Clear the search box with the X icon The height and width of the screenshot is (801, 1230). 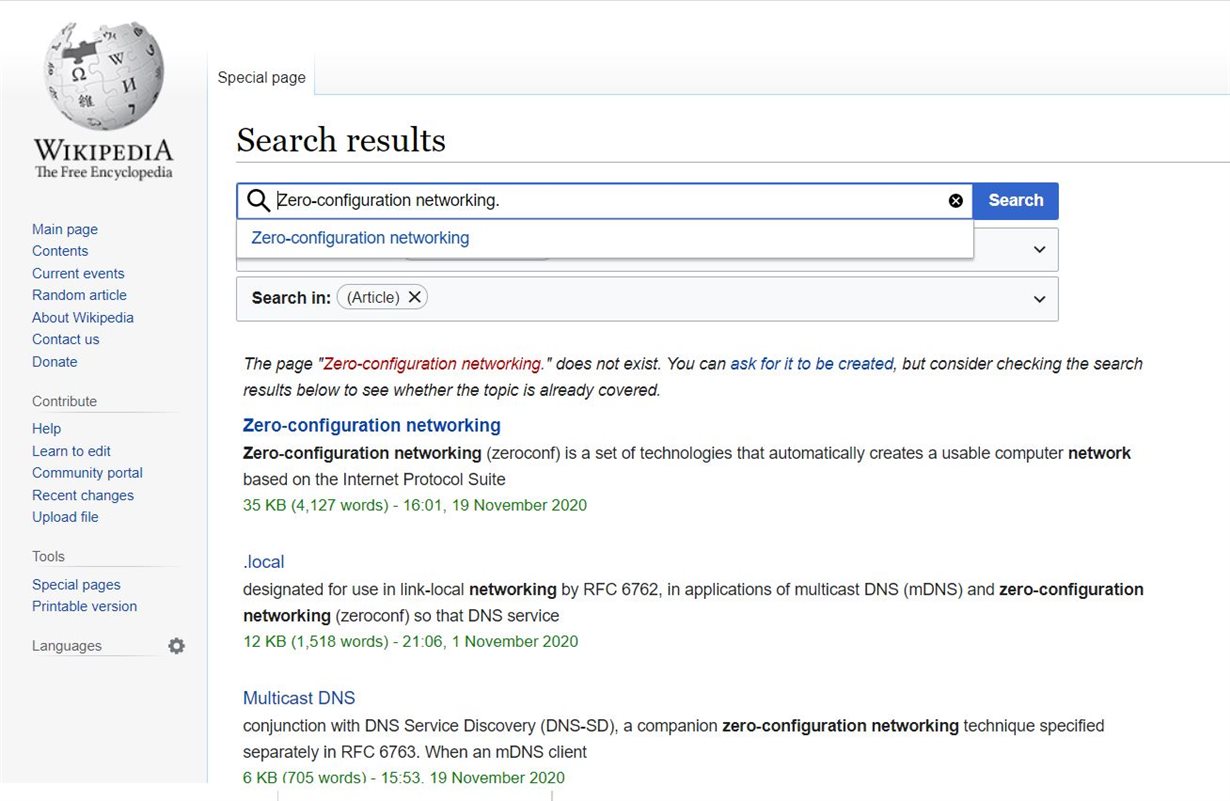955,201
